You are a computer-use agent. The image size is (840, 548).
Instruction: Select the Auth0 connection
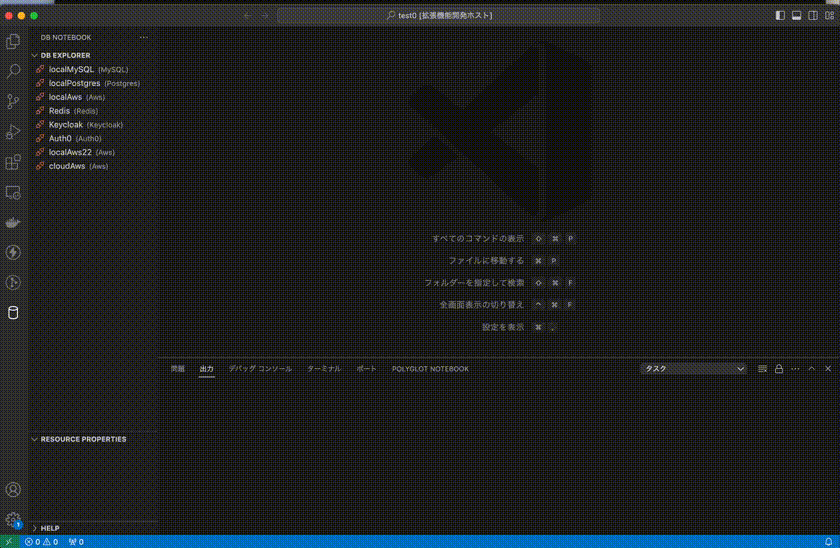pos(94,138)
